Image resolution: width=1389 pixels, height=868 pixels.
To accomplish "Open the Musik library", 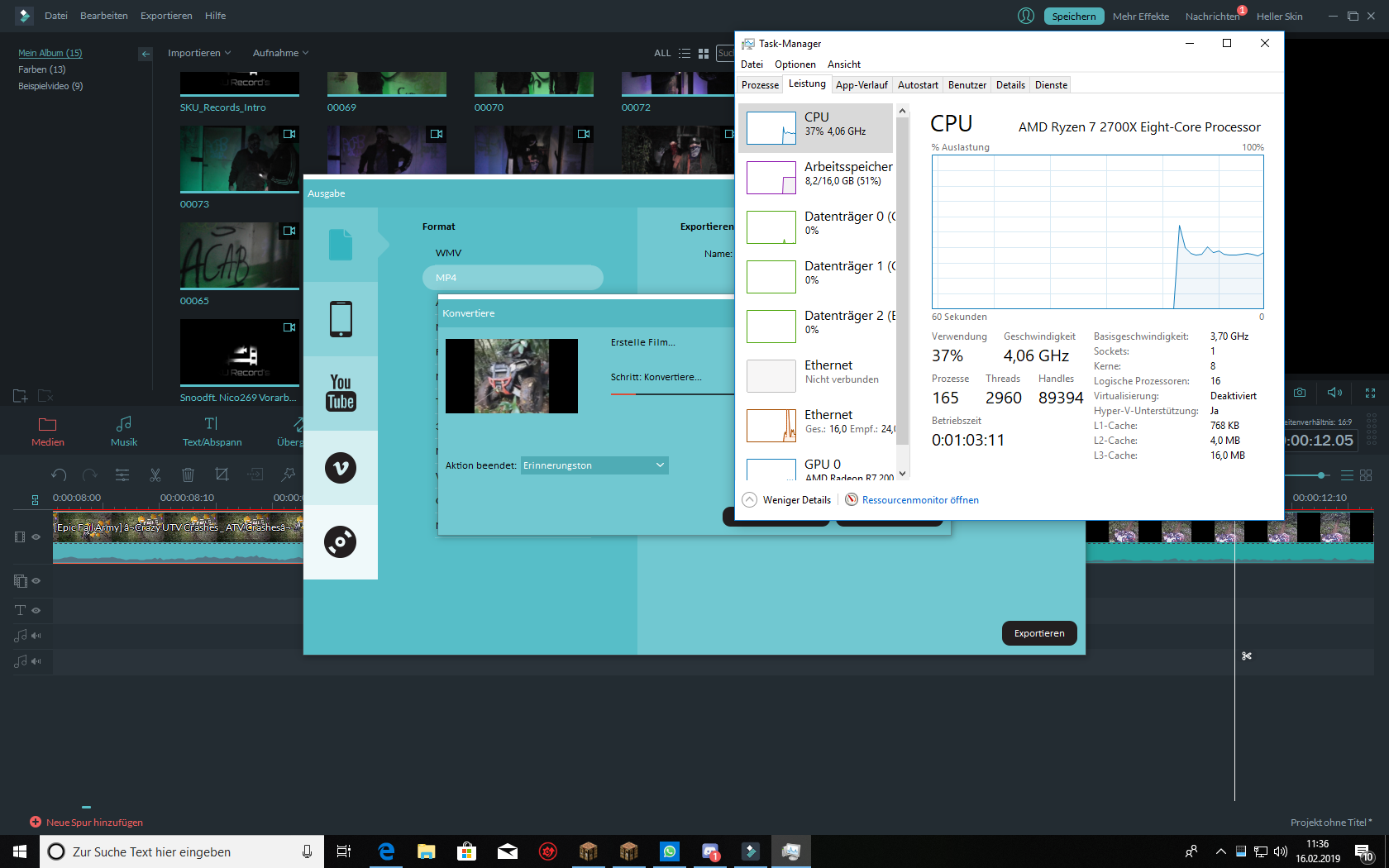I will pos(124,432).
